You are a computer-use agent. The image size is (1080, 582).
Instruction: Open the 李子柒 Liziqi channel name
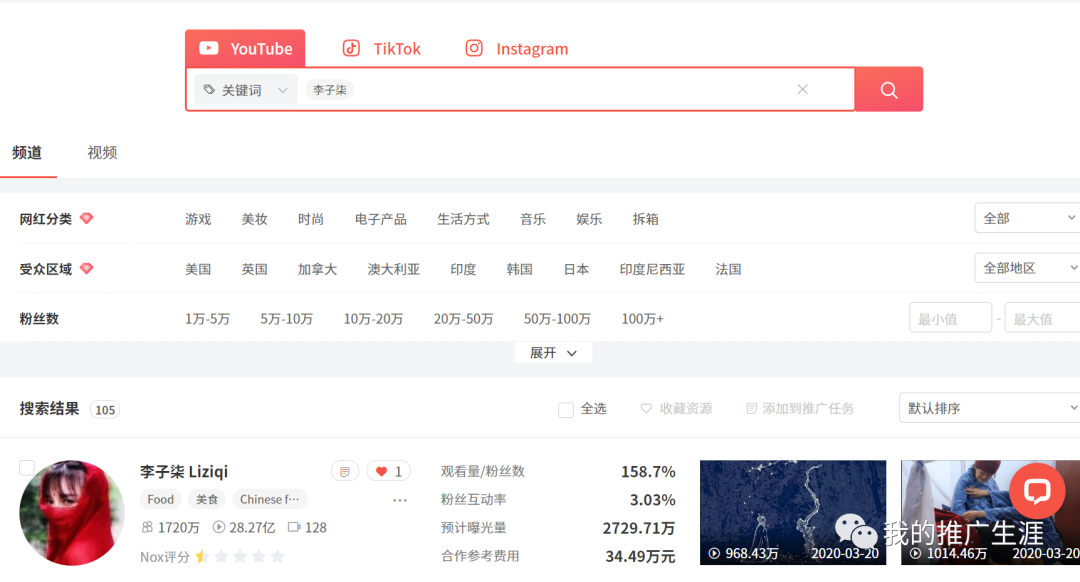click(184, 472)
